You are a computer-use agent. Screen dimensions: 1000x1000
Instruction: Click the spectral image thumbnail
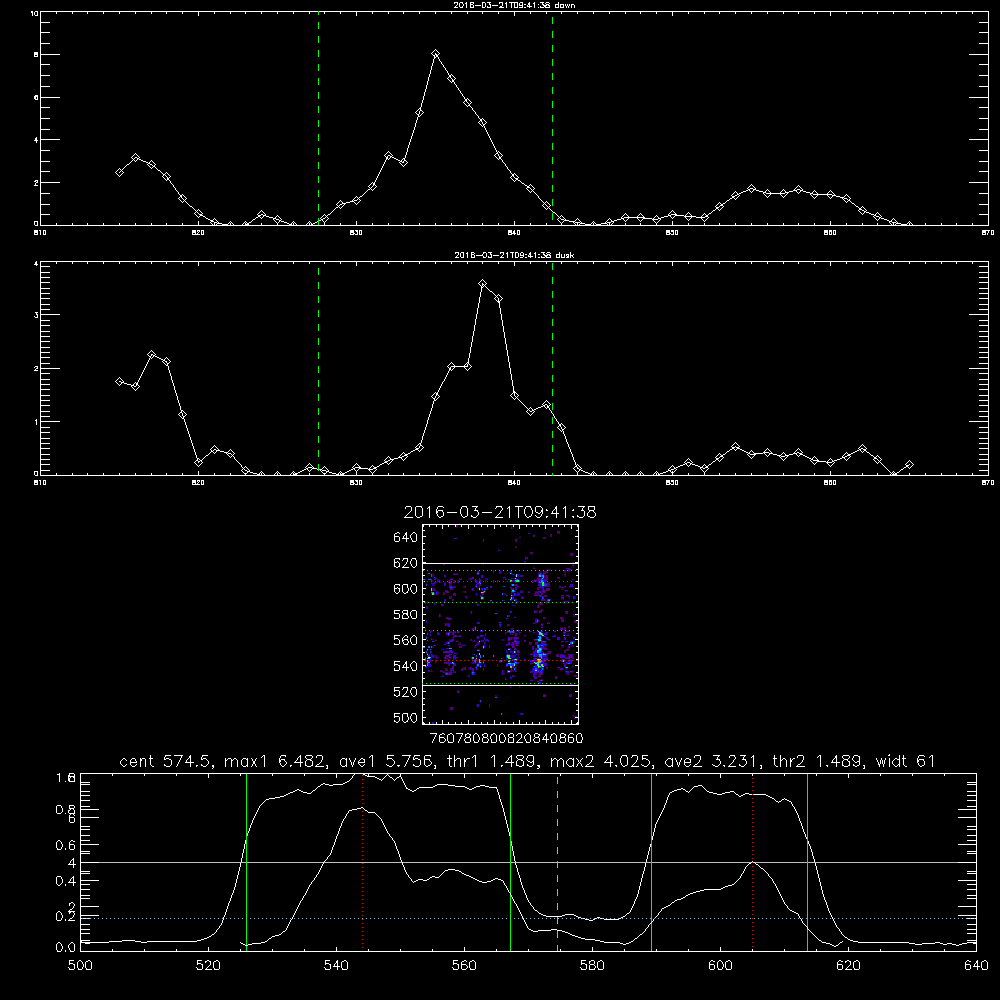[x=500, y=624]
